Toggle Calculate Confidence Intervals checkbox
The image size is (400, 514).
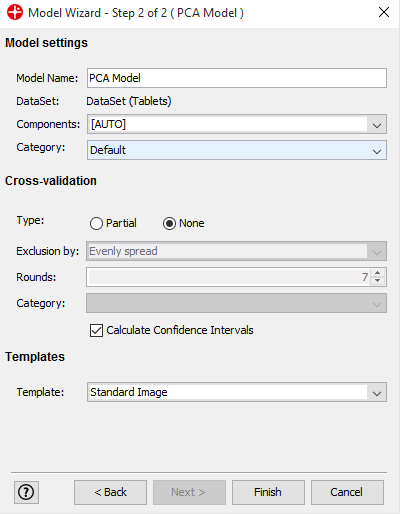96,330
